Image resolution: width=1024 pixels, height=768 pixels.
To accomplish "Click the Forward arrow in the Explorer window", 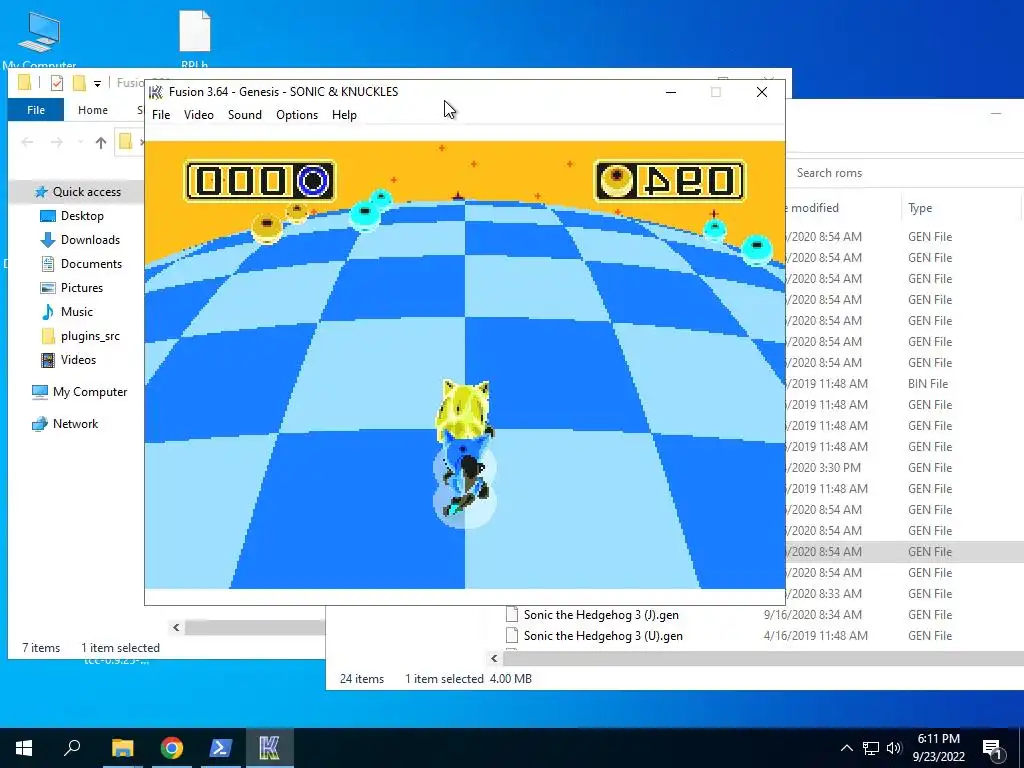I will [57, 142].
